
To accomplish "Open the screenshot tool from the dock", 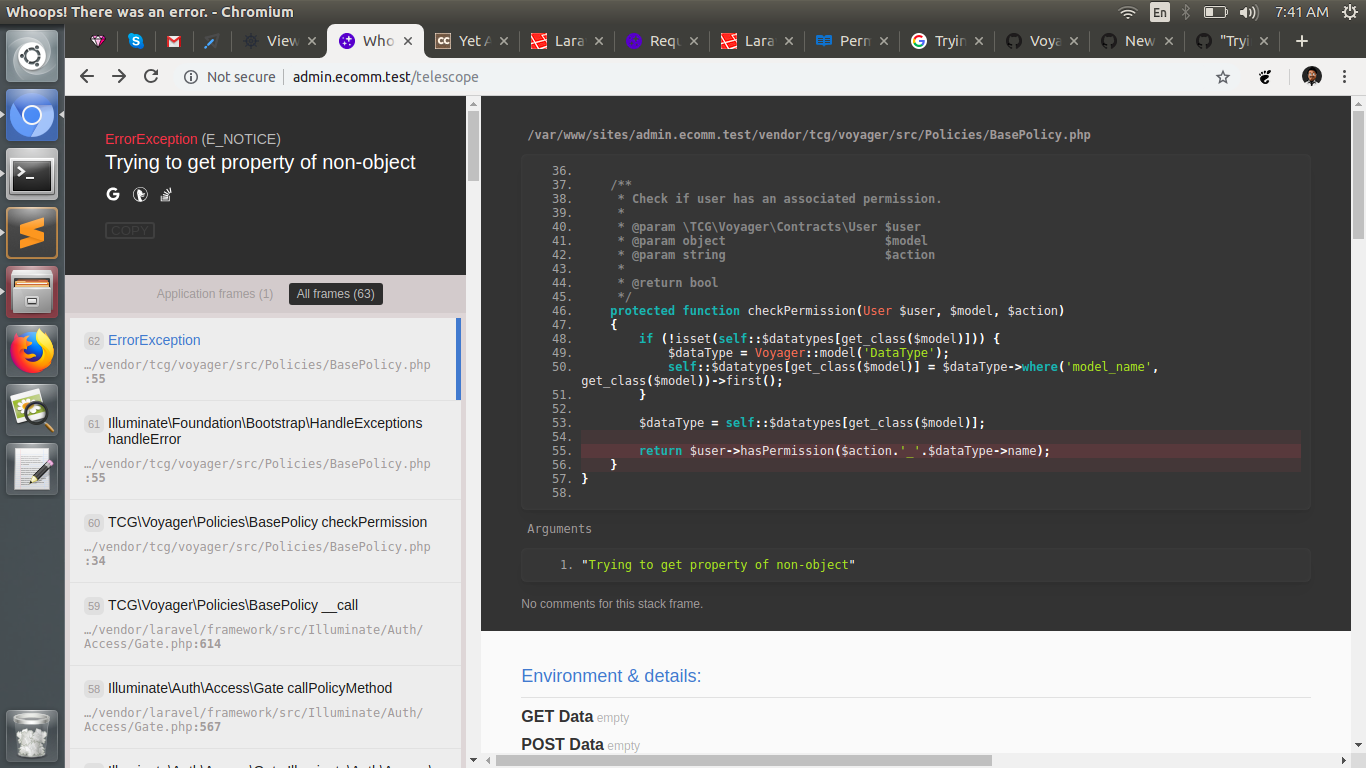I will point(32,409).
